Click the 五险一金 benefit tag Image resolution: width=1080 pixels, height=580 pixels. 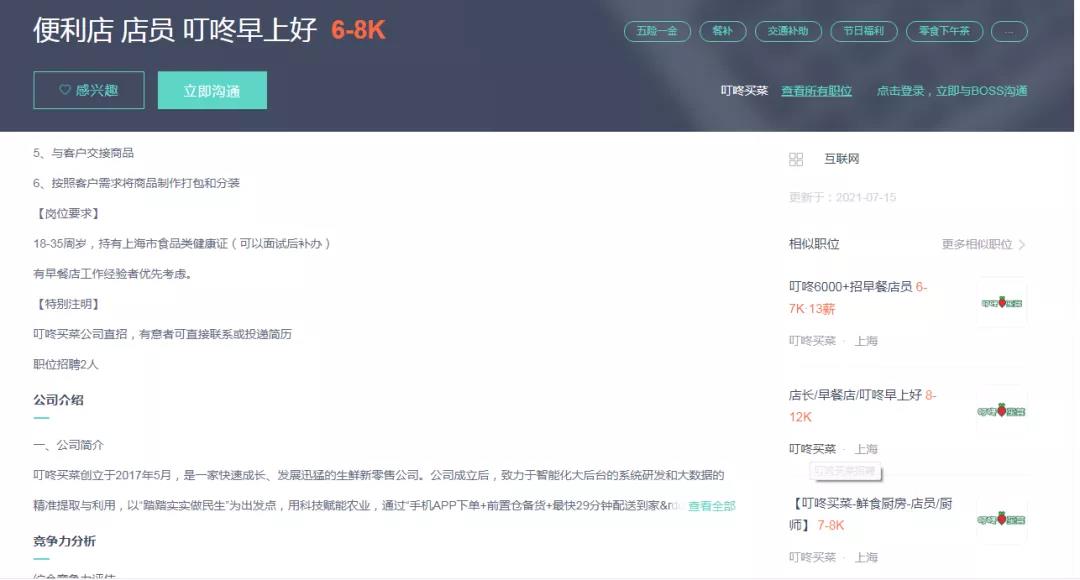click(657, 31)
